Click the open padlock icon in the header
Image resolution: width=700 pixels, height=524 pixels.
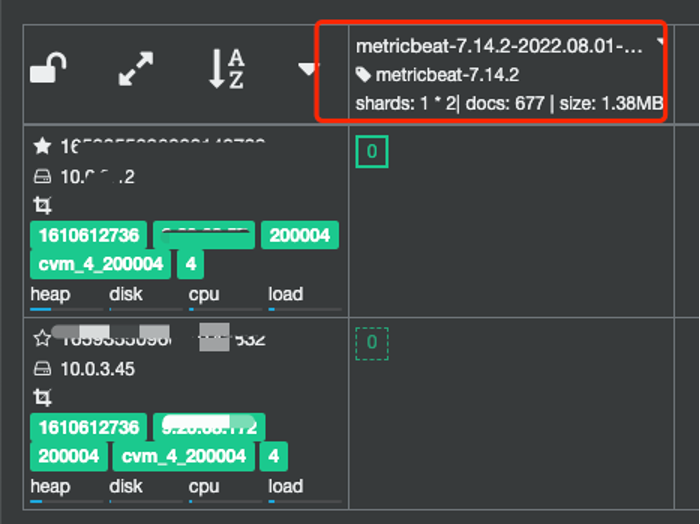48,68
